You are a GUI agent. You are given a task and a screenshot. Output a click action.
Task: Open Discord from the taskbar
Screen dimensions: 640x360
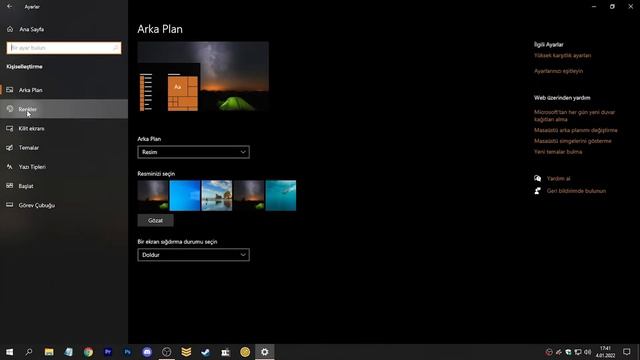(x=147, y=352)
